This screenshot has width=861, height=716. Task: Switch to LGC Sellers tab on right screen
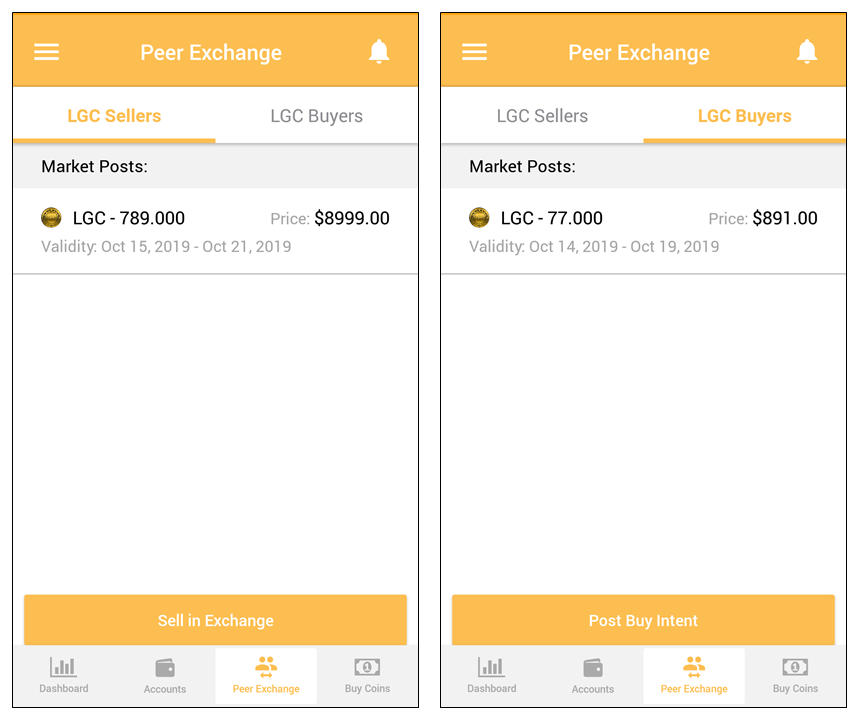coord(542,116)
